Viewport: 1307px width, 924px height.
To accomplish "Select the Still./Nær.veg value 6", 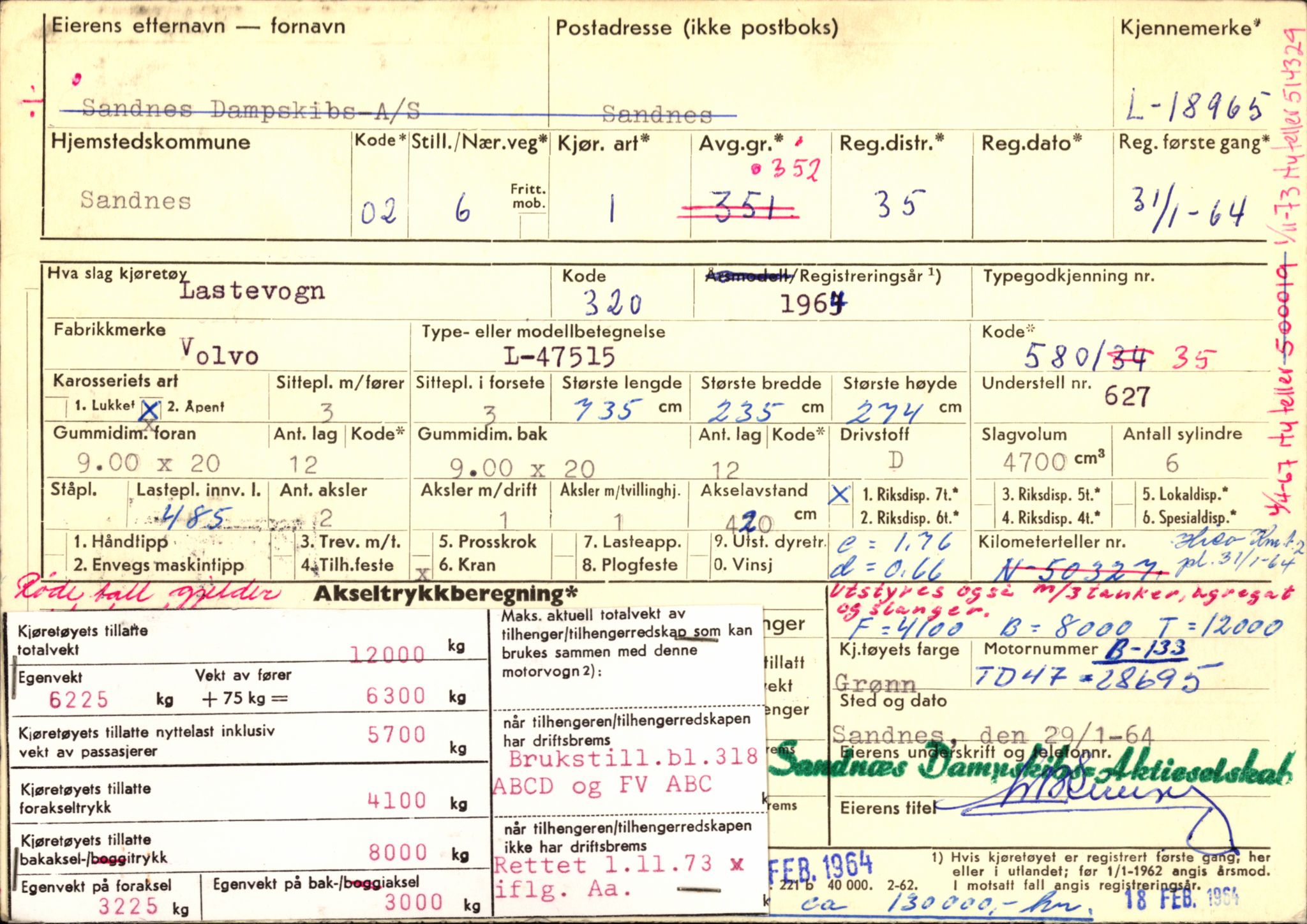I will click(x=463, y=209).
